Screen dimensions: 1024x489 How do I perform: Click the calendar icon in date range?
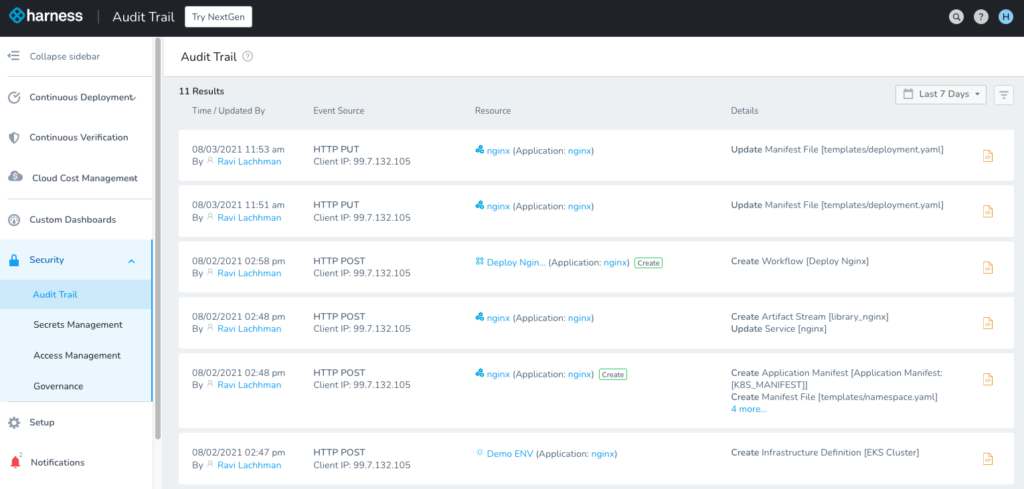tap(908, 94)
